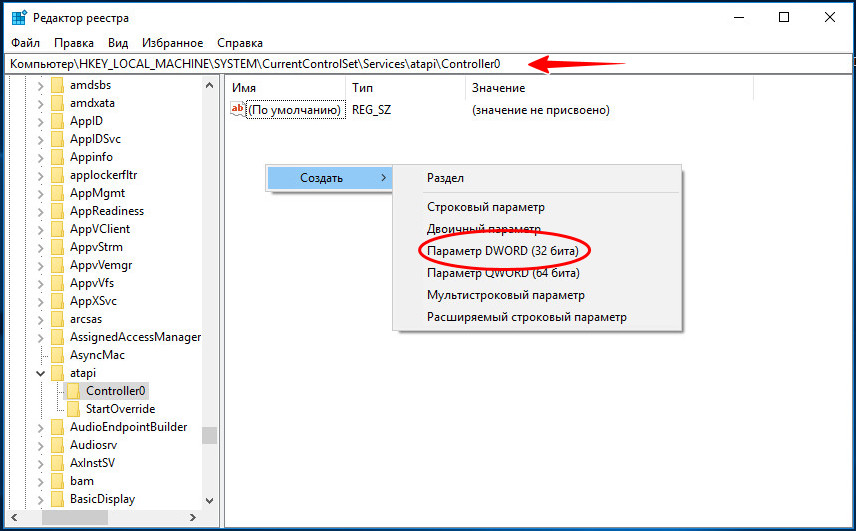This screenshot has width=856, height=531.
Task: Select the (По умолчанию) value
Action: point(295,110)
